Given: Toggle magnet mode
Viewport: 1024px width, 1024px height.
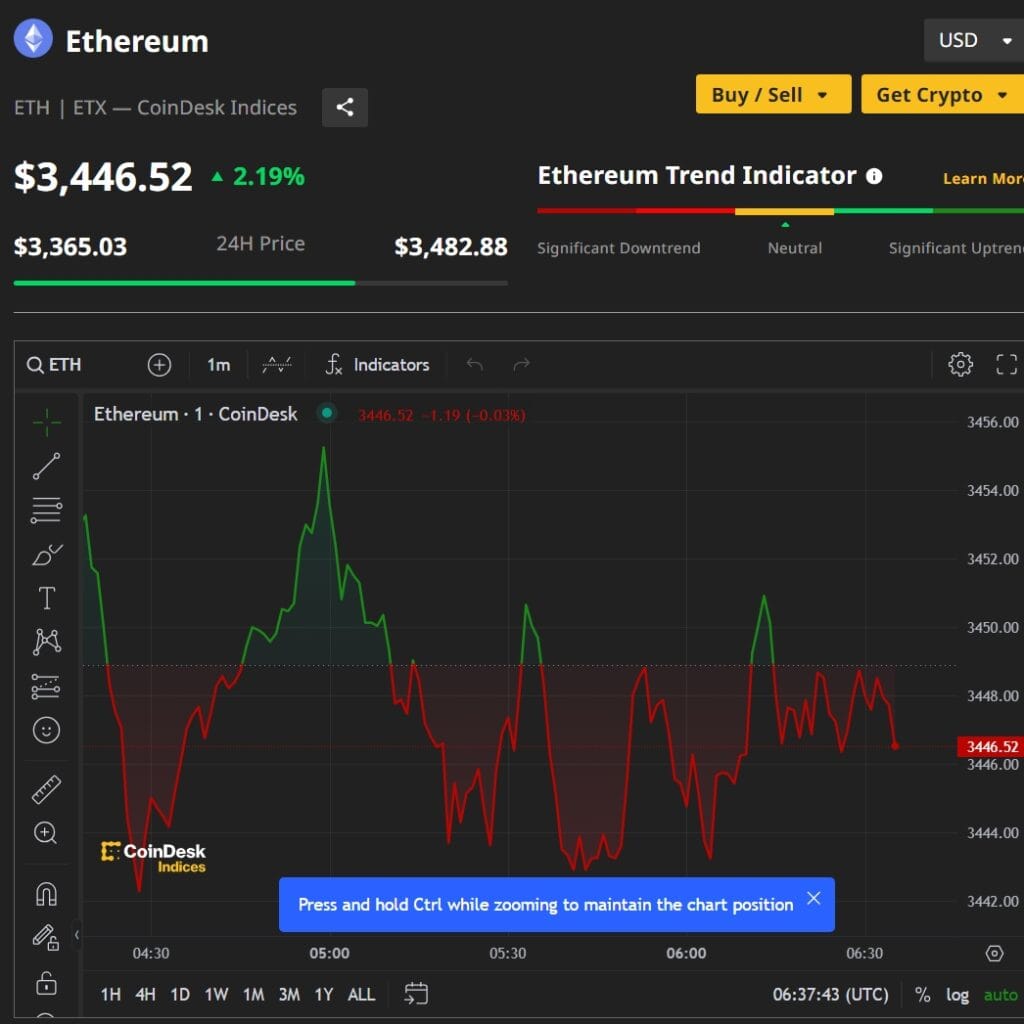Looking at the screenshot, I should 46,893.
